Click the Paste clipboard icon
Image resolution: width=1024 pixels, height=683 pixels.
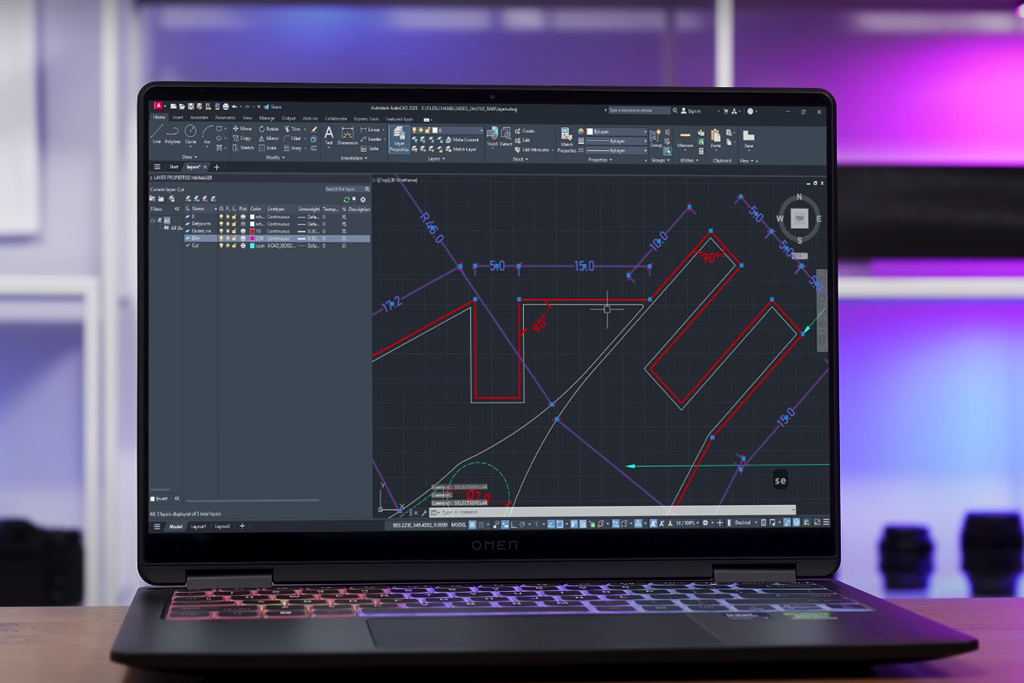point(716,138)
